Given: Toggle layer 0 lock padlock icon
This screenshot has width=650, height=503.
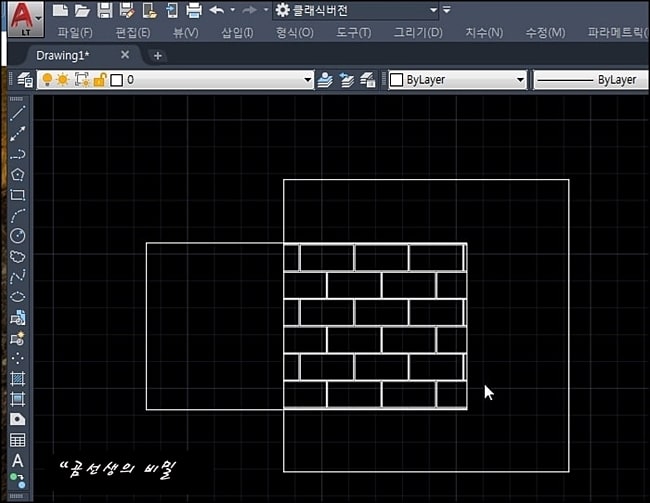Looking at the screenshot, I should [100, 80].
